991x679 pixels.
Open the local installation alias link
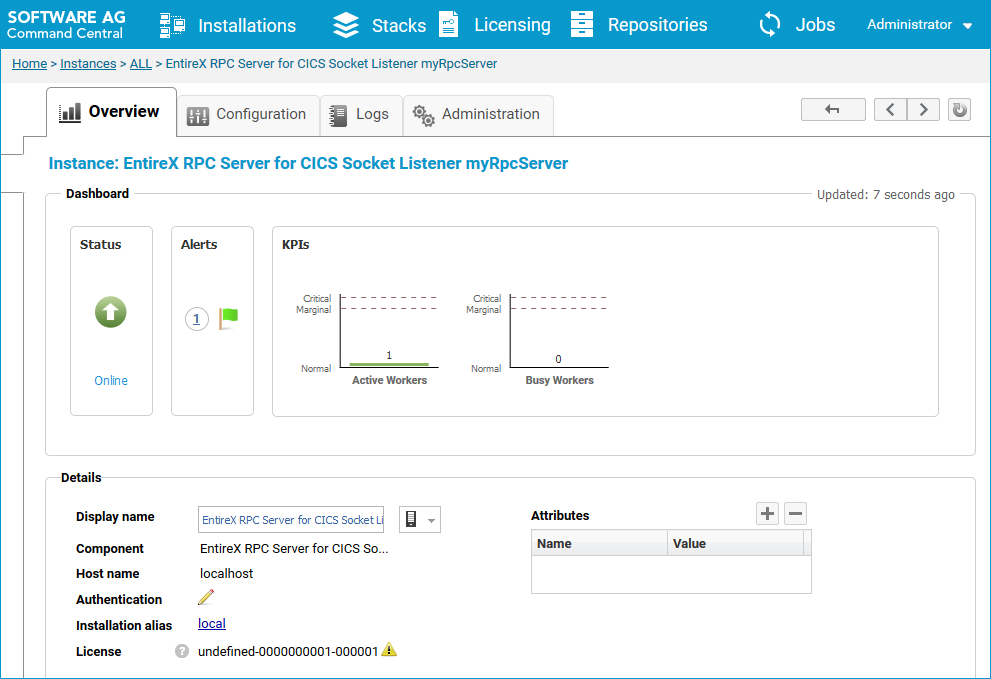click(x=212, y=624)
